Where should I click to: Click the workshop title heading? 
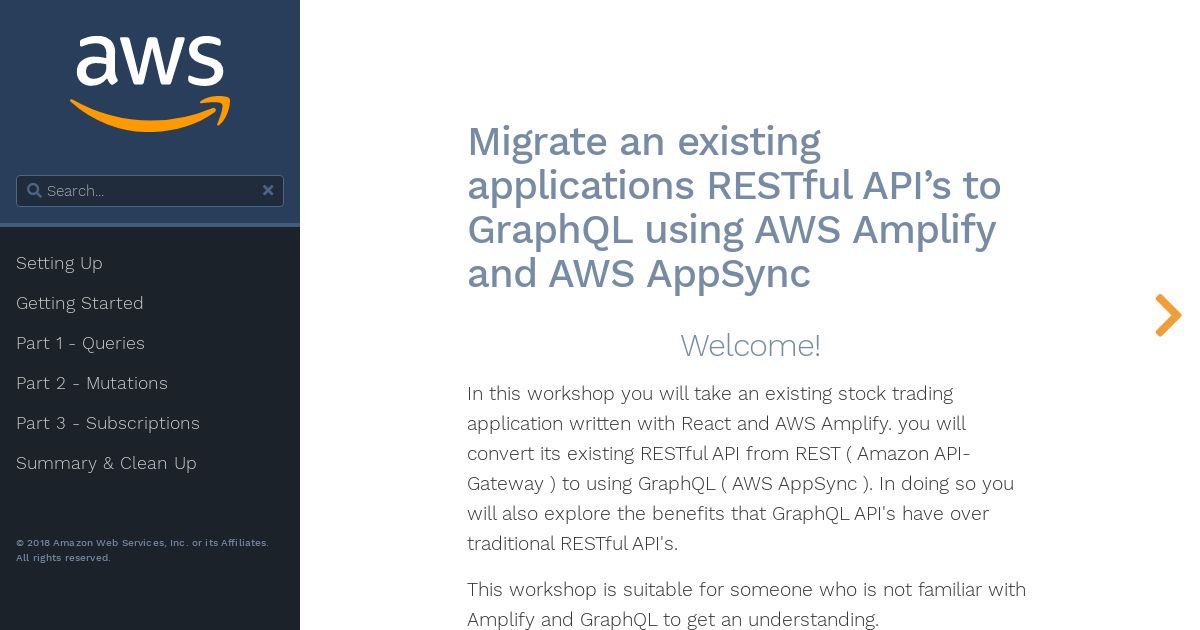(x=734, y=207)
